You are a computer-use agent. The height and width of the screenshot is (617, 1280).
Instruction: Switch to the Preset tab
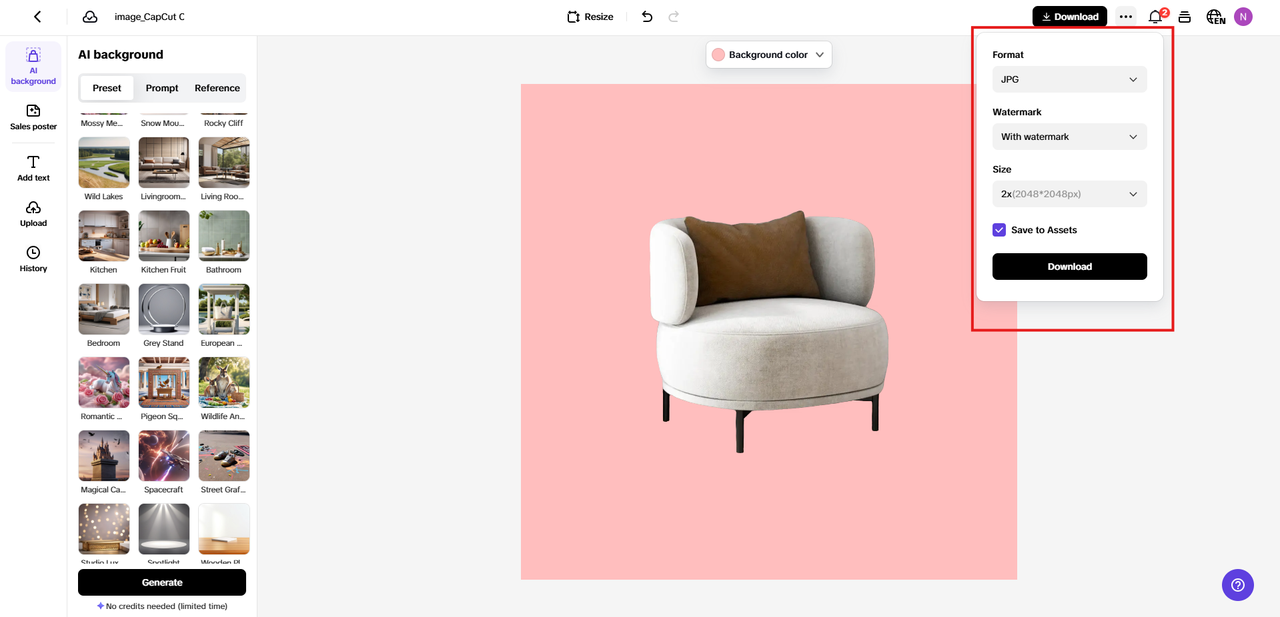tap(107, 88)
